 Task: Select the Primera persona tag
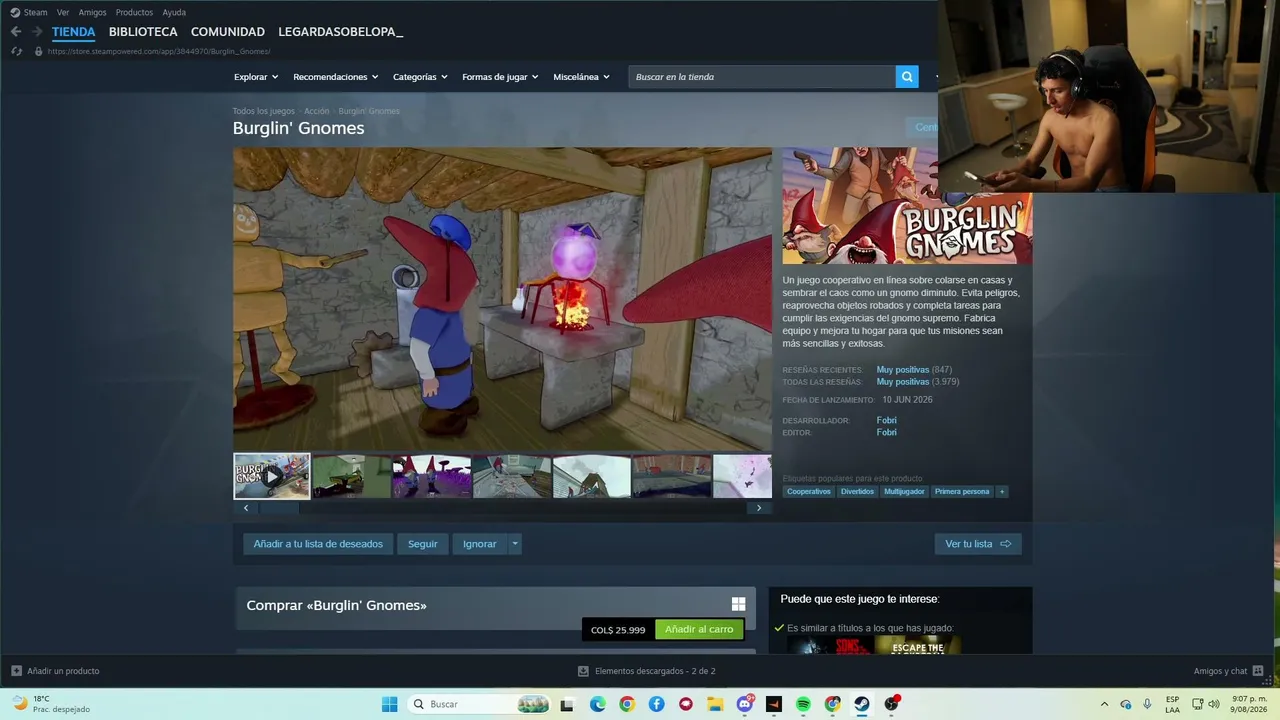click(962, 492)
